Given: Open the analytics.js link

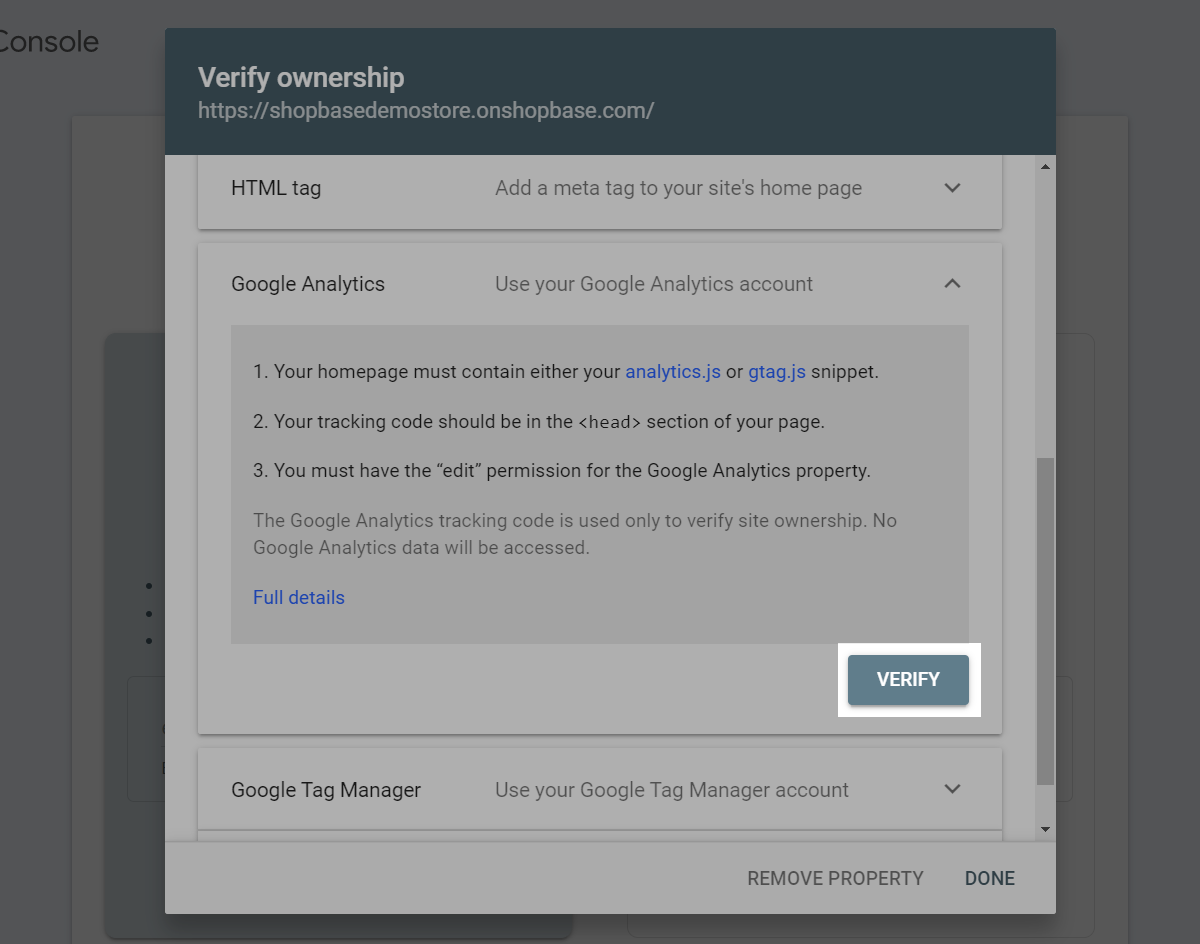Looking at the screenshot, I should [x=673, y=372].
